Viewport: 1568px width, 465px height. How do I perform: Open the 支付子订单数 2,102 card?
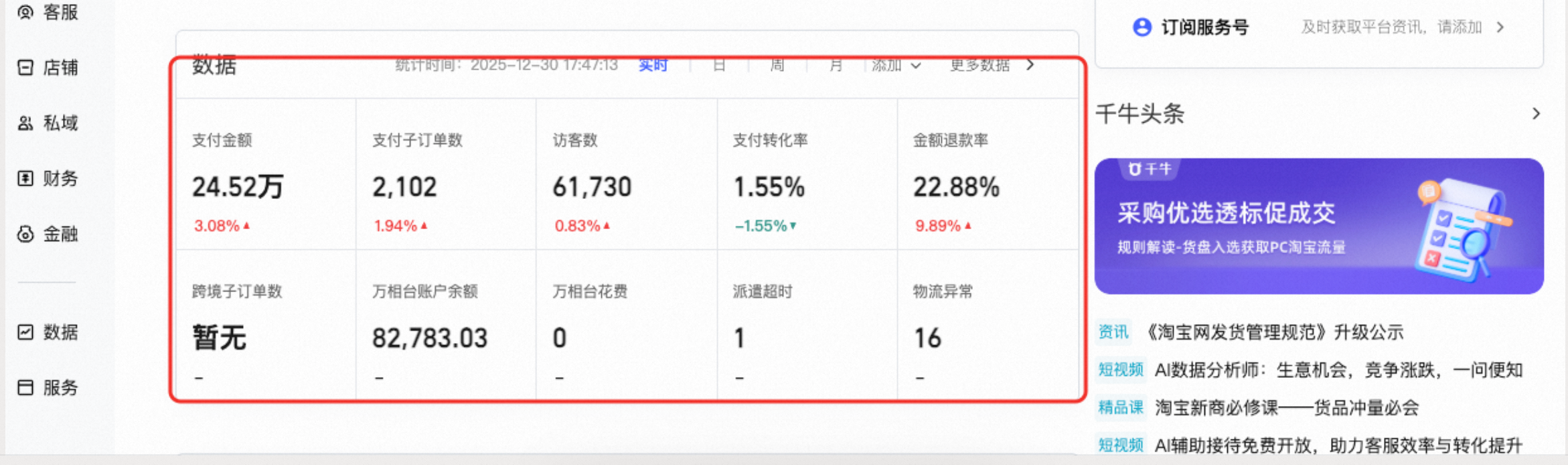tap(446, 174)
